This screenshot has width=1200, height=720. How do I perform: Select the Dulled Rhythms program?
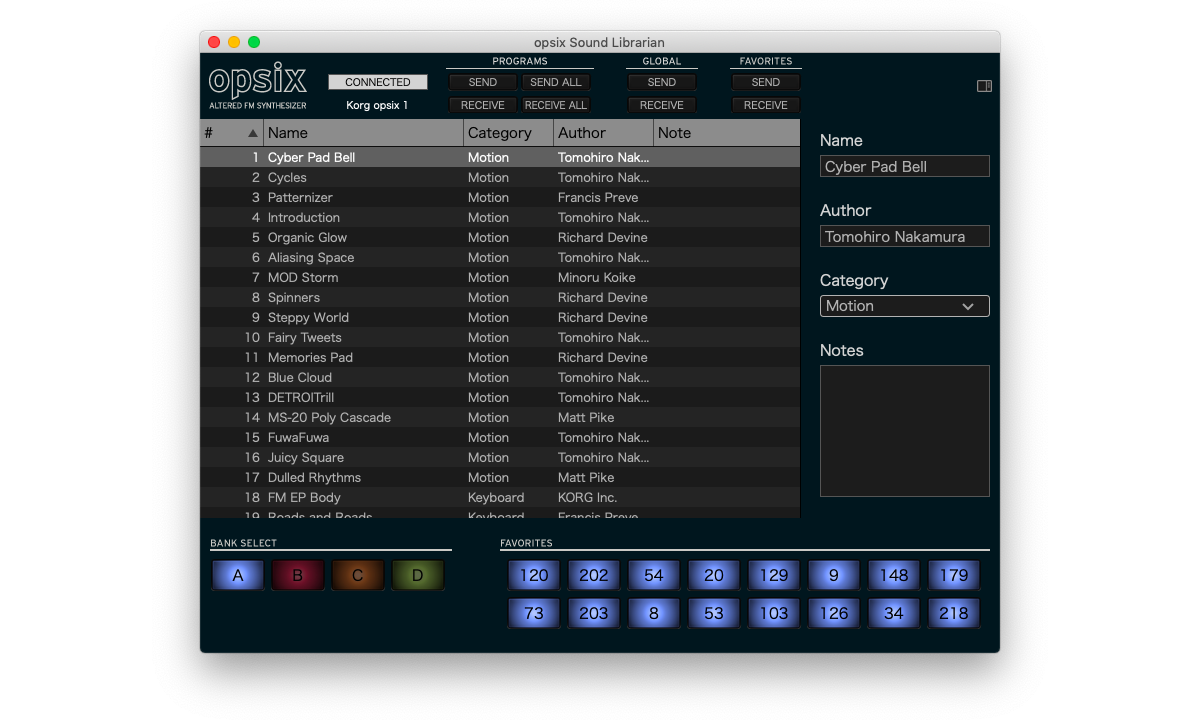pos(500,477)
